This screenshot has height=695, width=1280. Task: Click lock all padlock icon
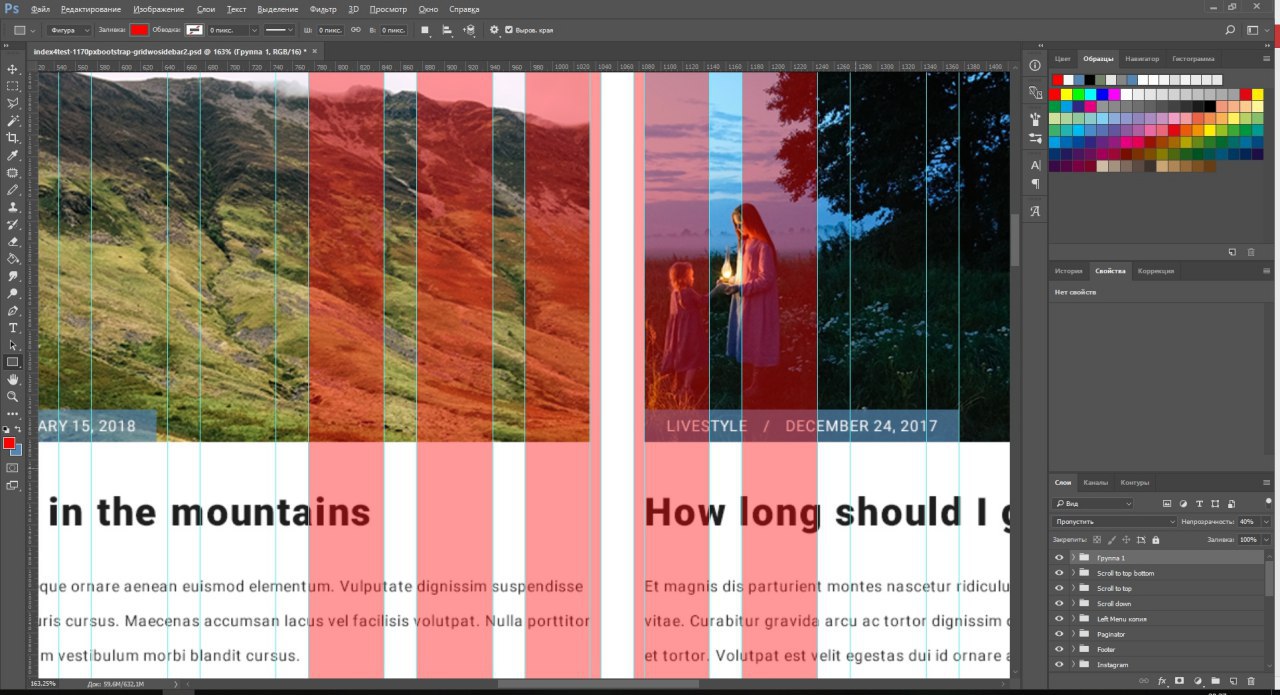(1156, 540)
